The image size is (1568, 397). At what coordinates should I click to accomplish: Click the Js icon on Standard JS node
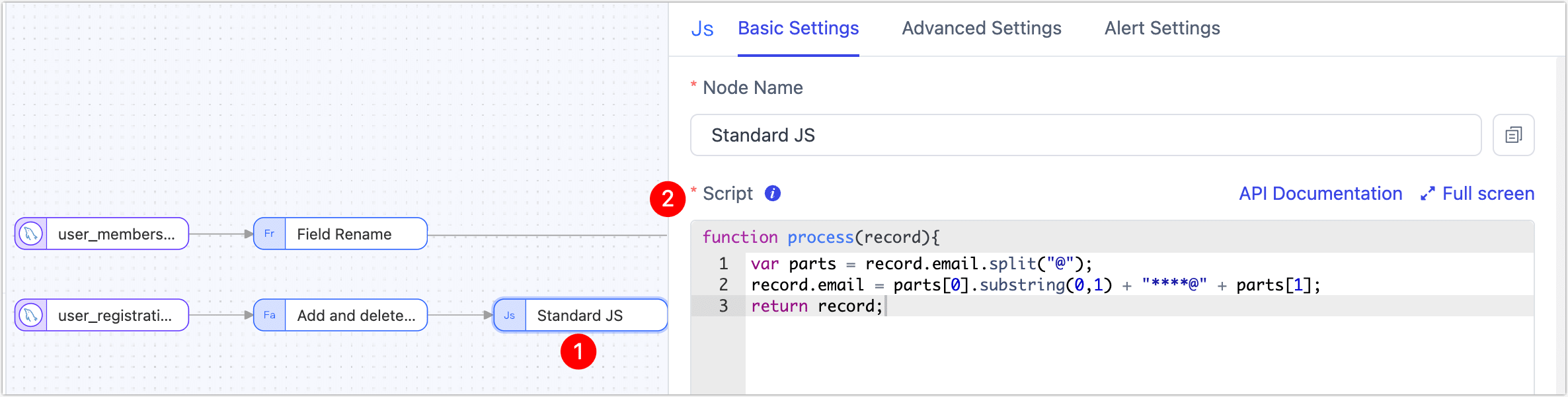510,315
